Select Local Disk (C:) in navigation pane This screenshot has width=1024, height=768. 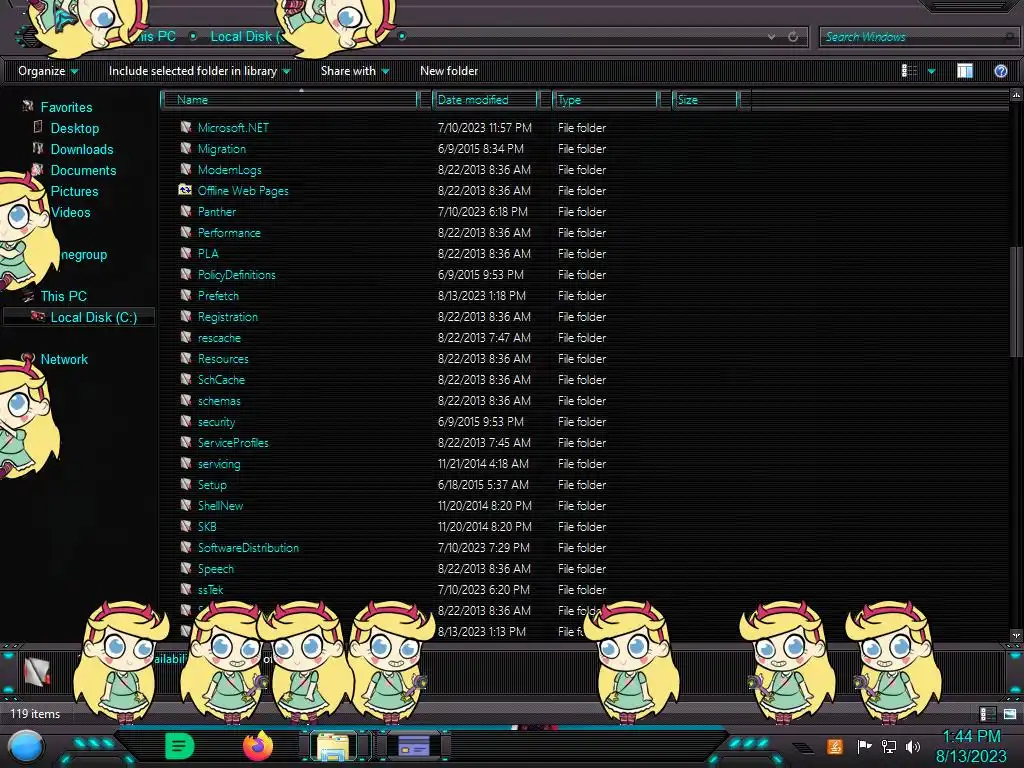(x=93, y=317)
